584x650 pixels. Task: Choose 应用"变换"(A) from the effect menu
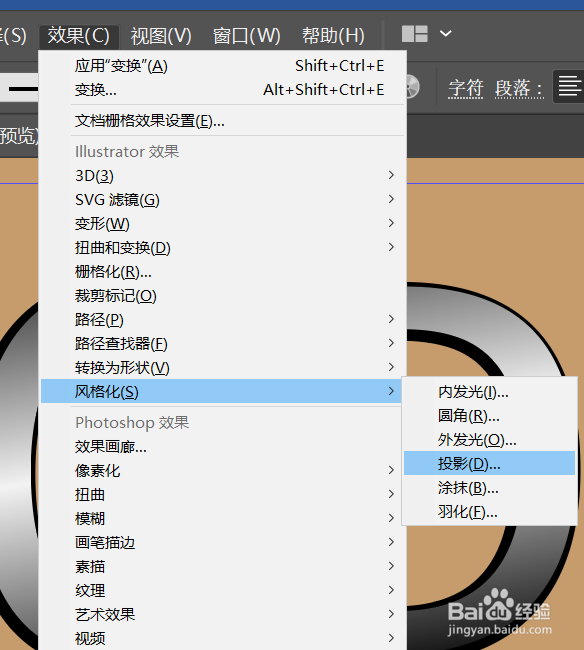(223, 66)
